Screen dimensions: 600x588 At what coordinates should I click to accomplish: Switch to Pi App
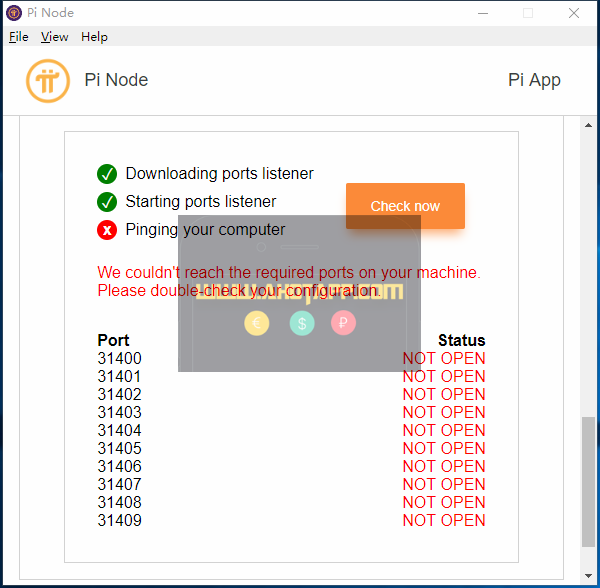click(534, 81)
